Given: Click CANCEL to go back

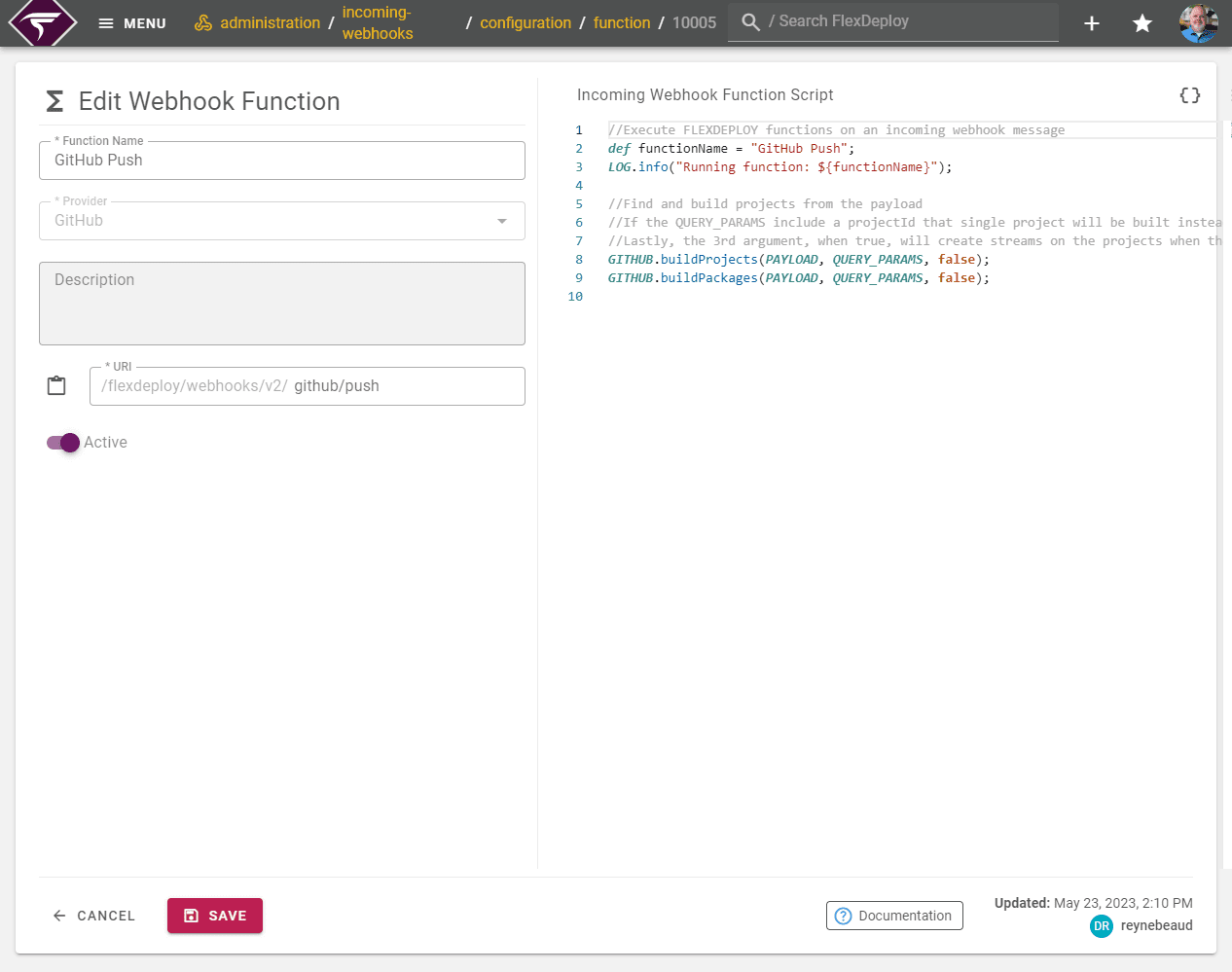Looking at the screenshot, I should [94, 916].
